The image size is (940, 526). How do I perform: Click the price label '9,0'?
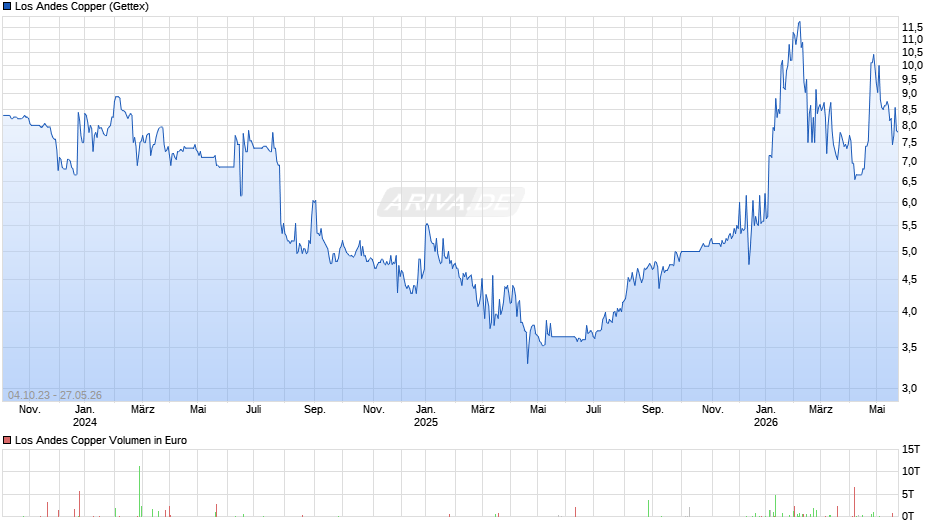click(909, 94)
